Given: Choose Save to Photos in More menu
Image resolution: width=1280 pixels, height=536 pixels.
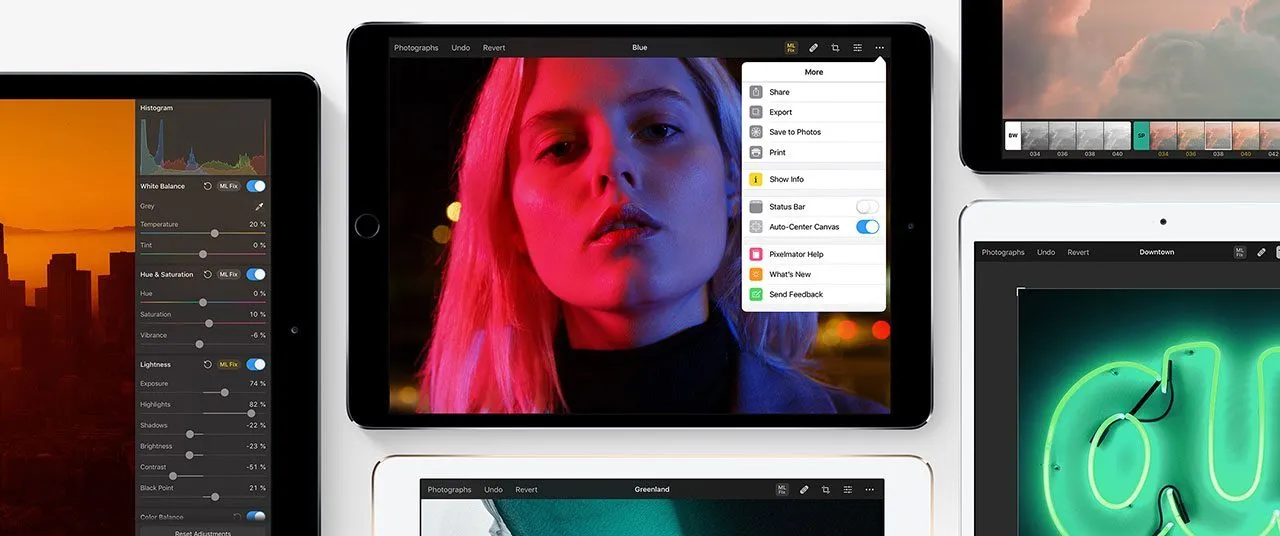Looking at the screenshot, I should coord(814,132).
